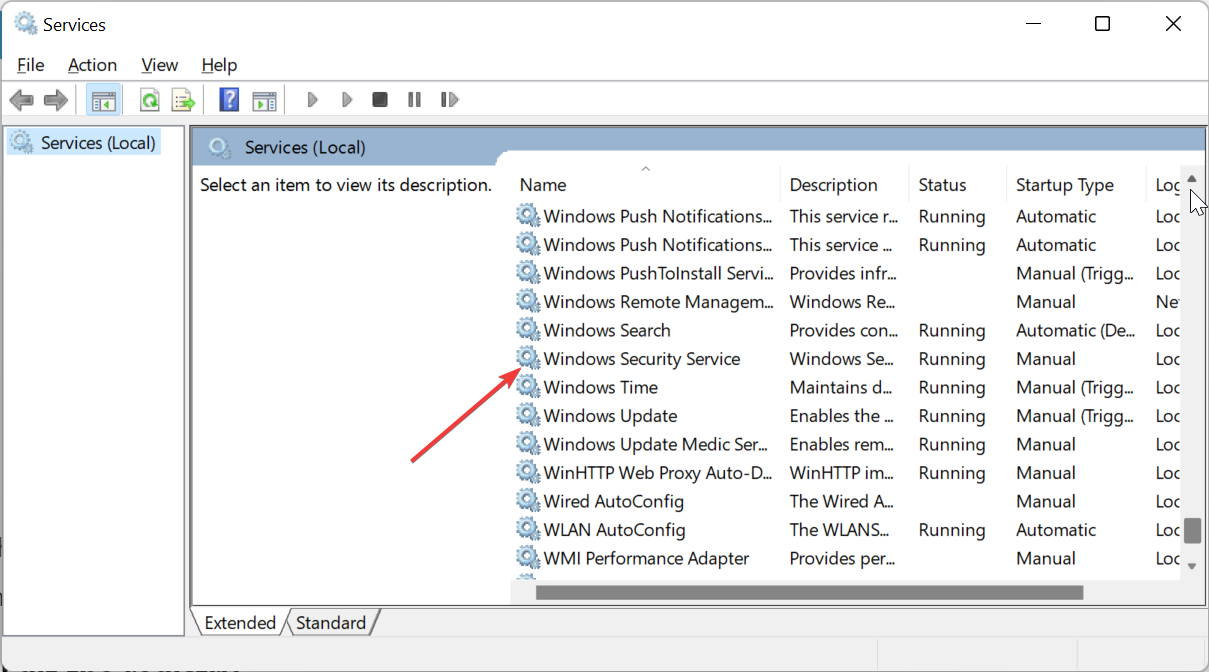The image size is (1209, 672).
Task: Click the Pause Service toolbar icon
Action: pos(414,100)
